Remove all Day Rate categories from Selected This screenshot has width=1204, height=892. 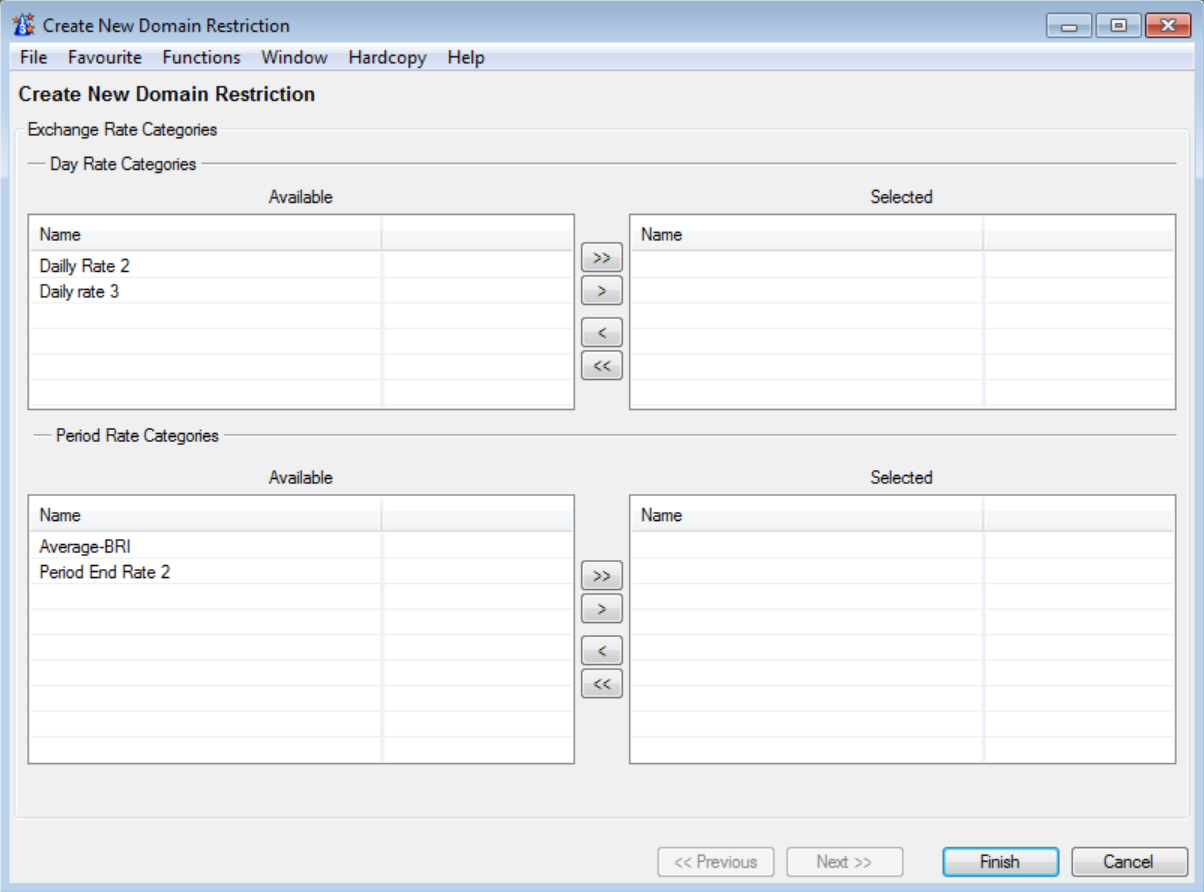coord(601,366)
